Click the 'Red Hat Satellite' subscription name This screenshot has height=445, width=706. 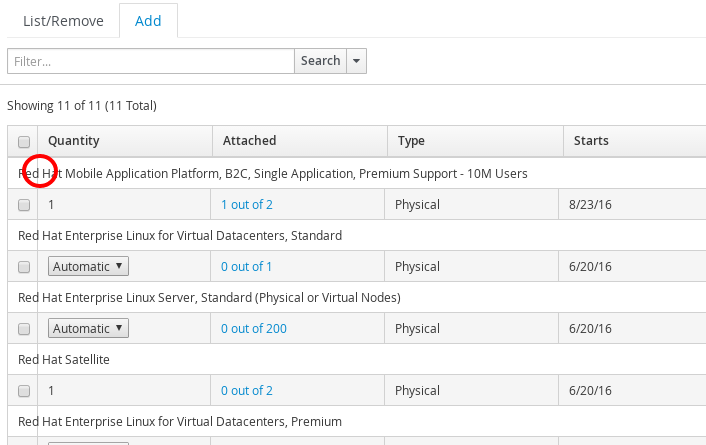click(x=64, y=359)
